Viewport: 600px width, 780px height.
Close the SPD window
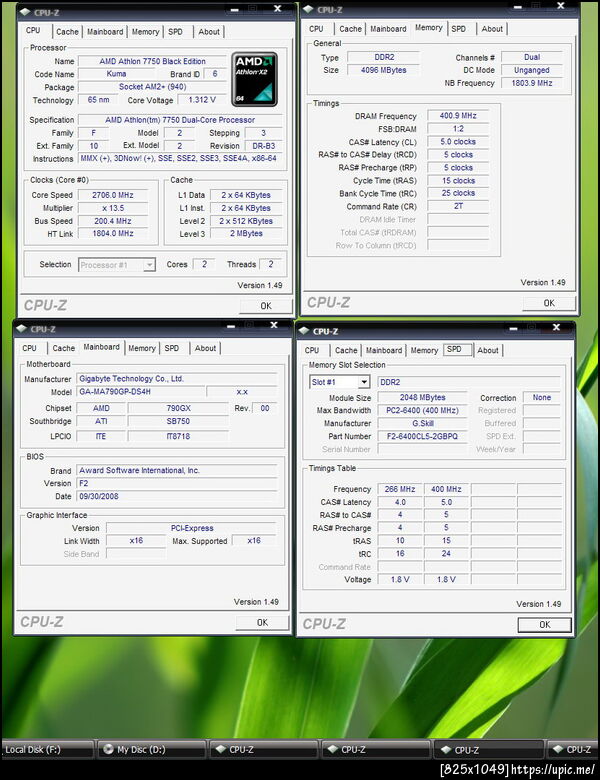(x=556, y=327)
